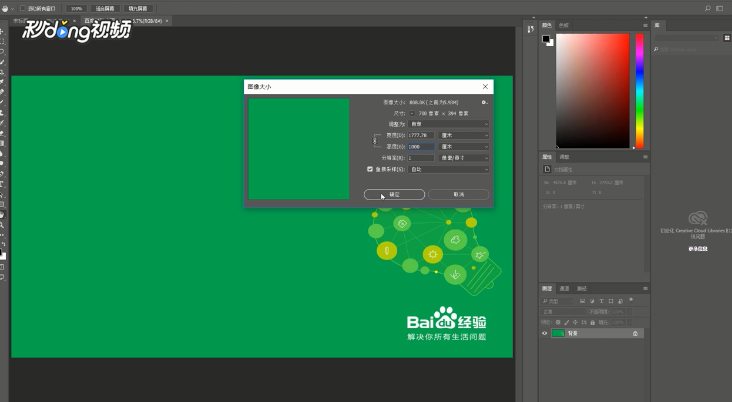Click the 更多信息 link in the Libraries panel
The height and width of the screenshot is (402, 732).
(x=698, y=249)
